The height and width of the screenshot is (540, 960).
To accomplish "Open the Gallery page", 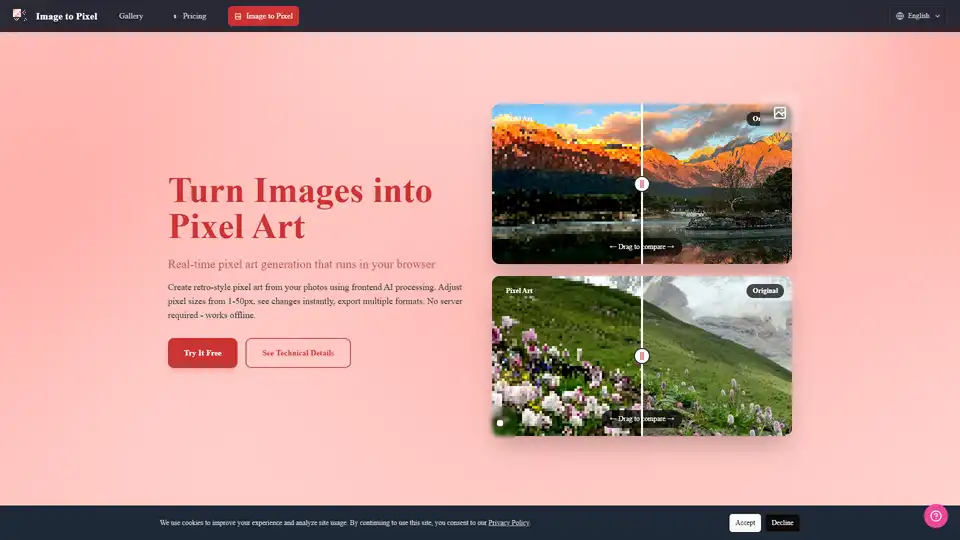I will [131, 16].
